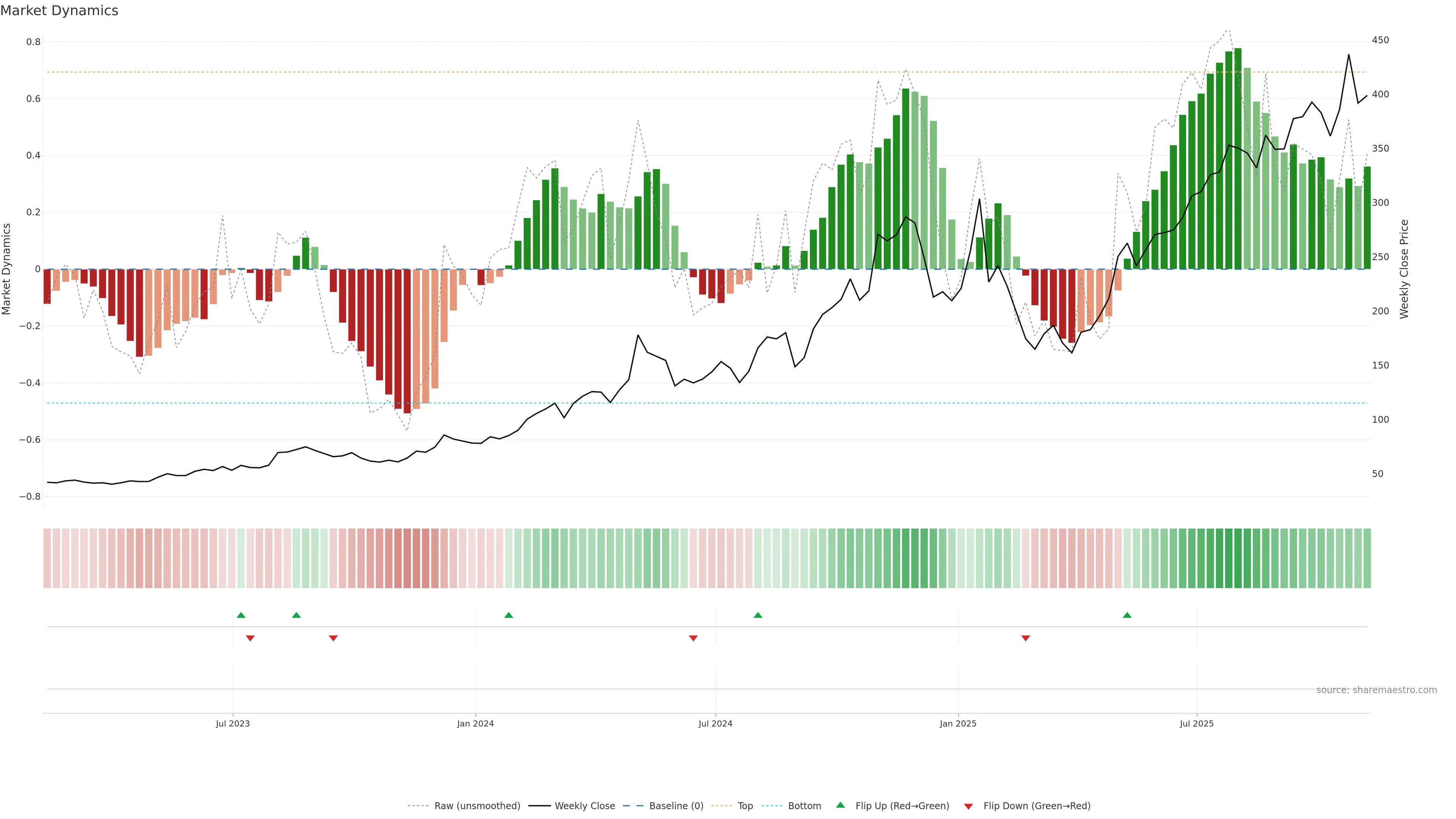Click the source: sharemaestro.com text
The width and height of the screenshot is (1456, 819).
coord(1376,690)
